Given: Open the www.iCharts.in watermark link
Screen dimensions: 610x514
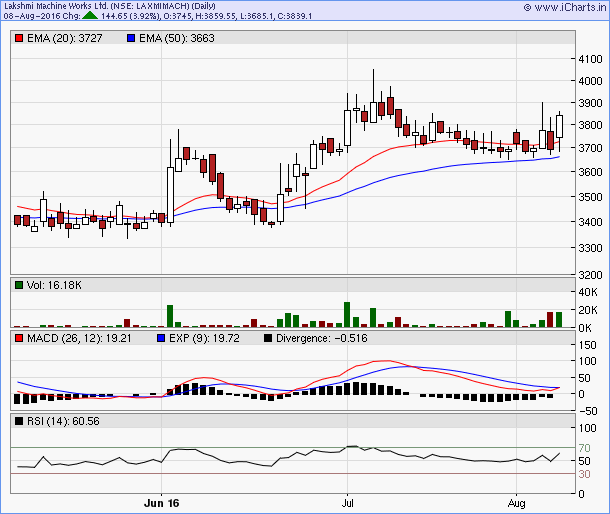Looking at the screenshot, I should pos(565,7).
